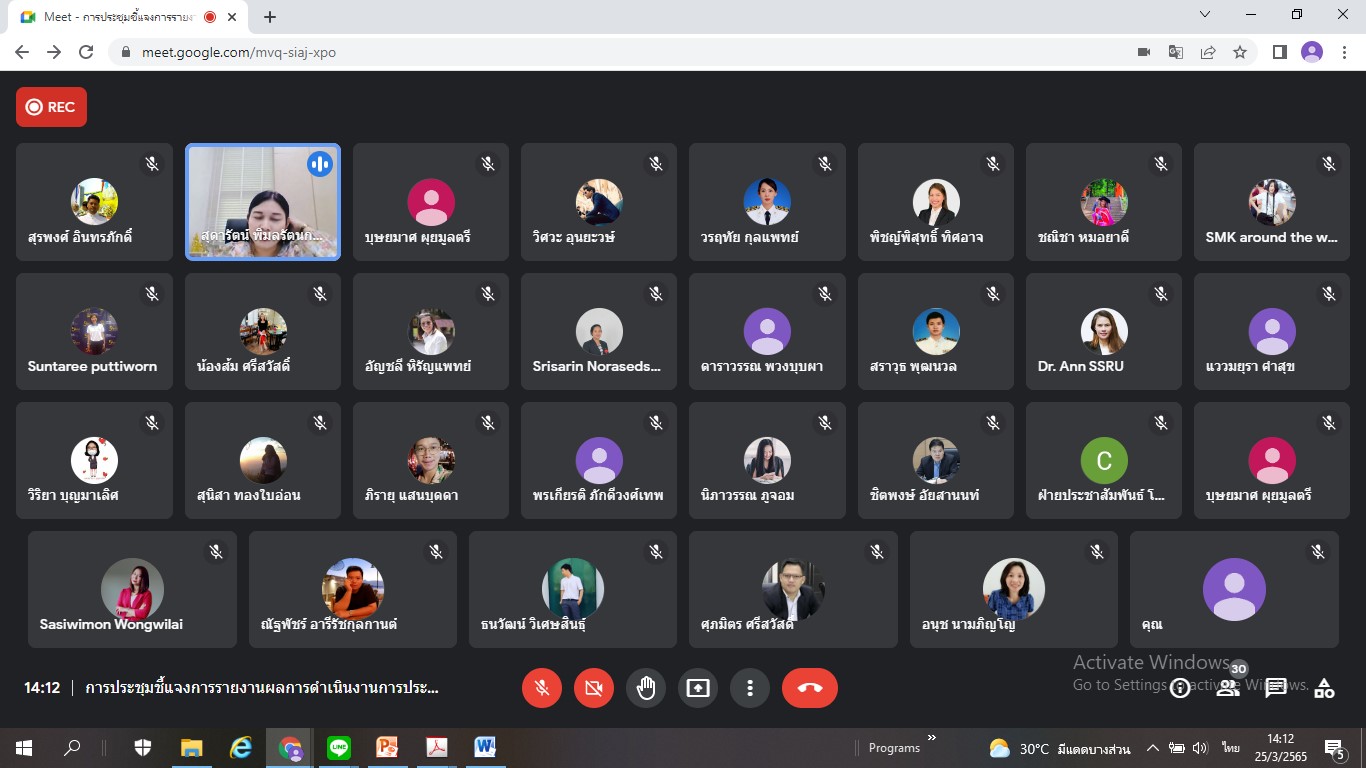Viewport: 1366px width, 768px height.
Task: Open the three-dot more options menu in Meet
Action: tap(750, 688)
